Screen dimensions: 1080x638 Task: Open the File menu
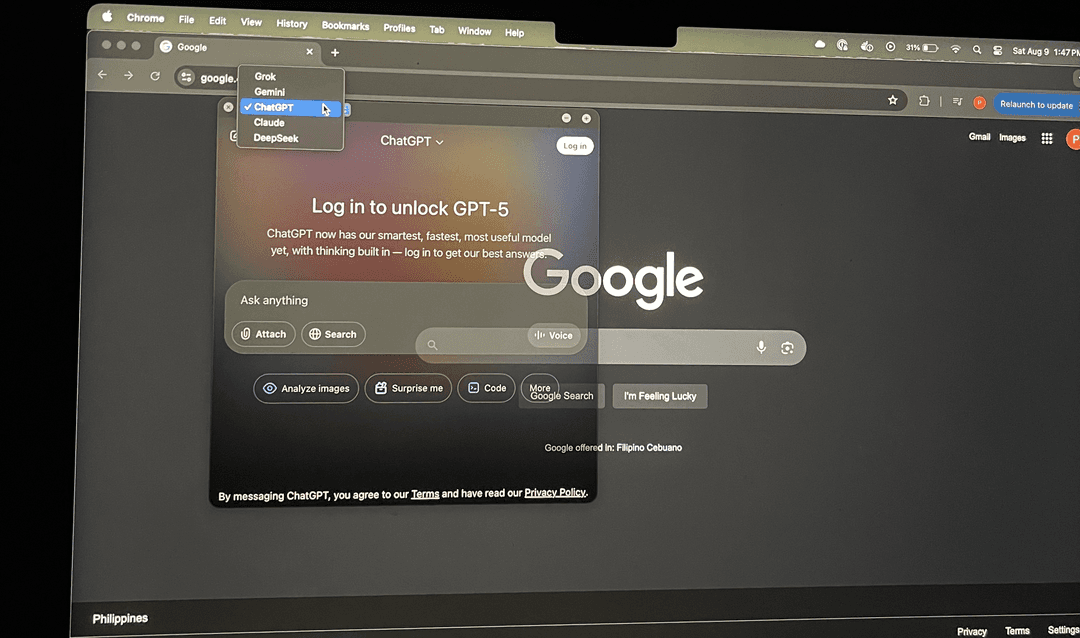(186, 19)
